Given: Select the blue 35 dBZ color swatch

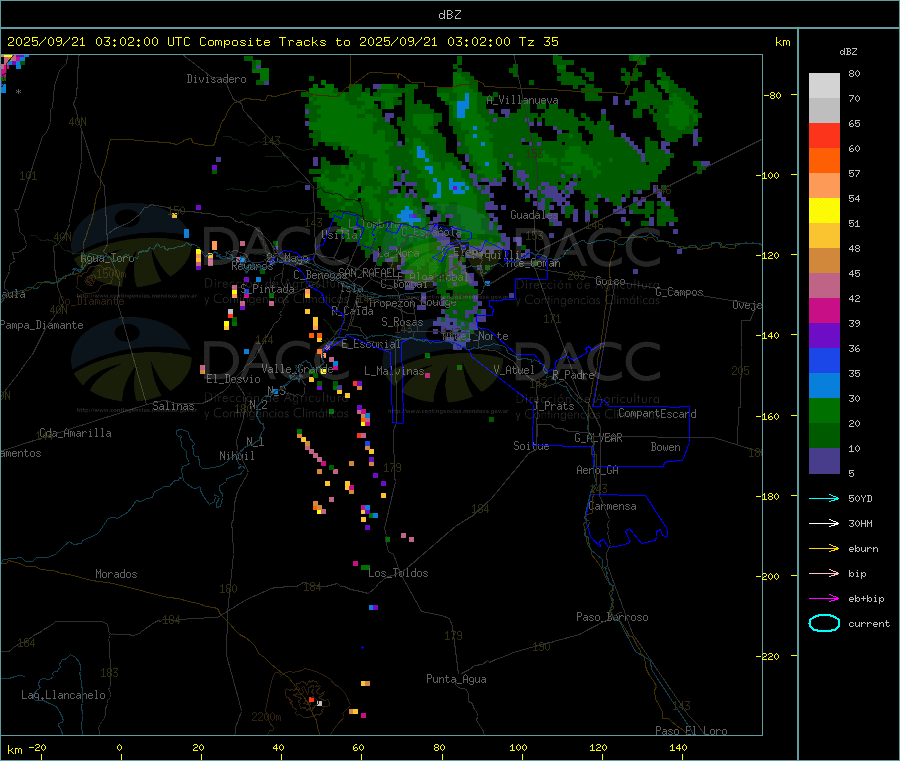Looking at the screenshot, I should click(824, 360).
